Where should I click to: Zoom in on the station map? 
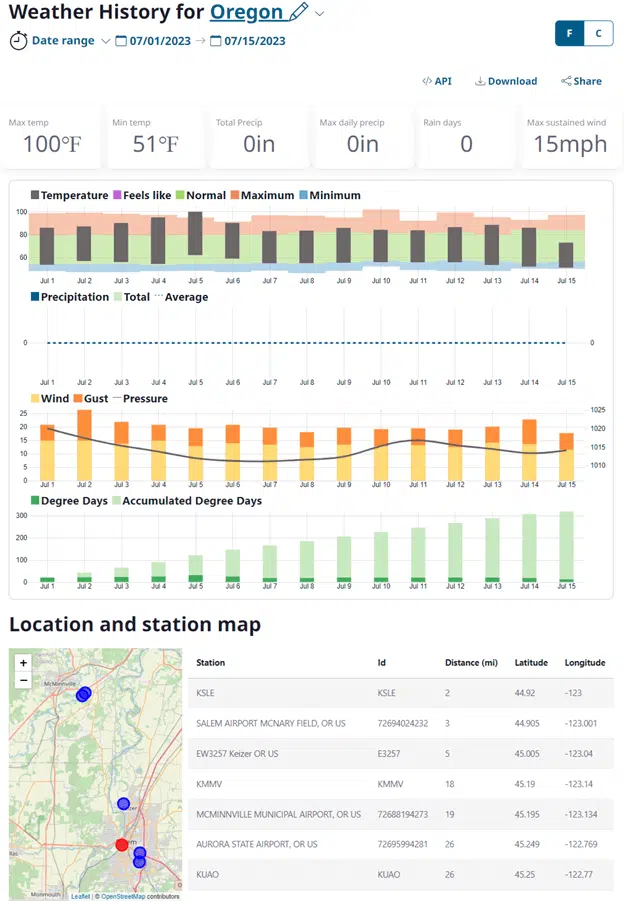coord(23,662)
